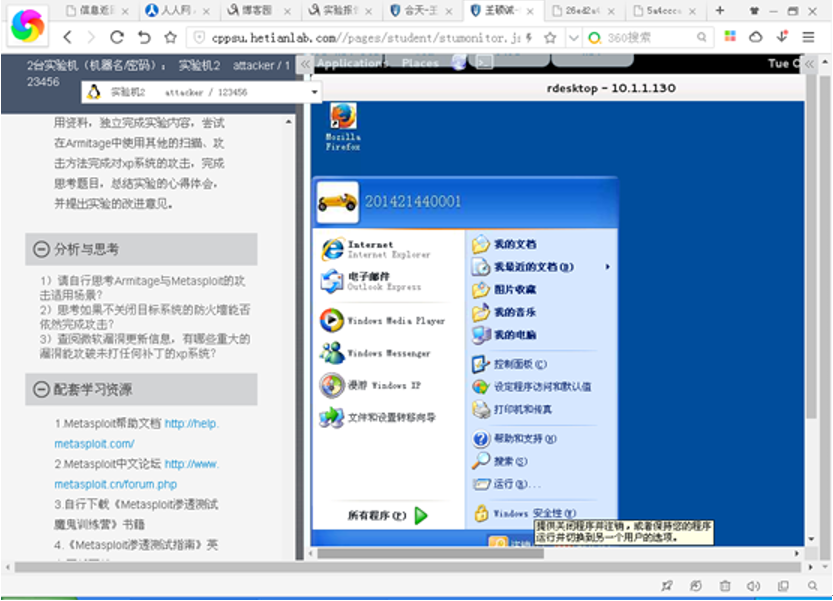
Task: Open the browser hamburger menu
Action: click(x=808, y=37)
